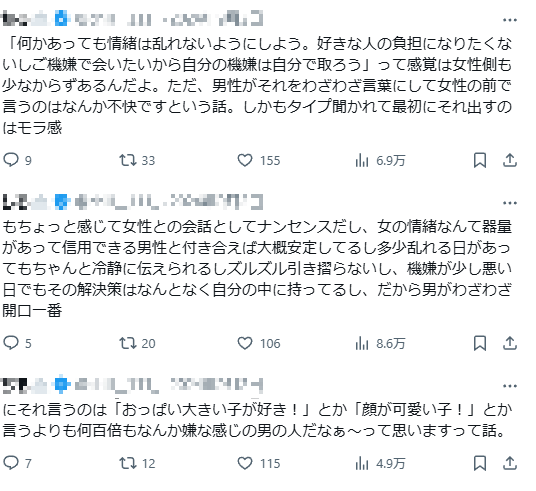Share the second tweet
The width and height of the screenshot is (536, 491).
pyautogui.click(x=510, y=343)
